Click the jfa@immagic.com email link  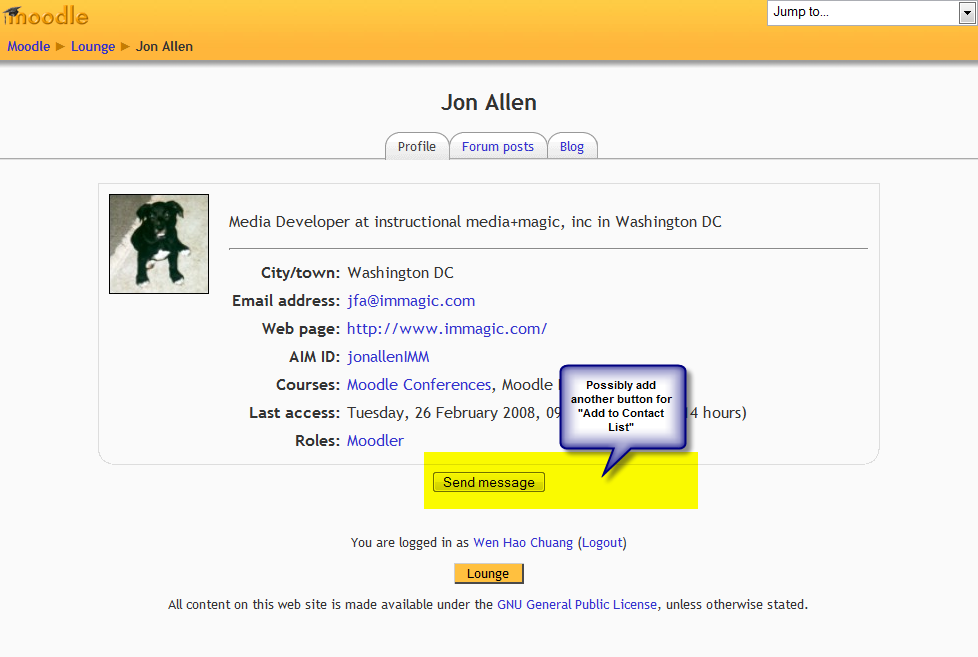(411, 301)
